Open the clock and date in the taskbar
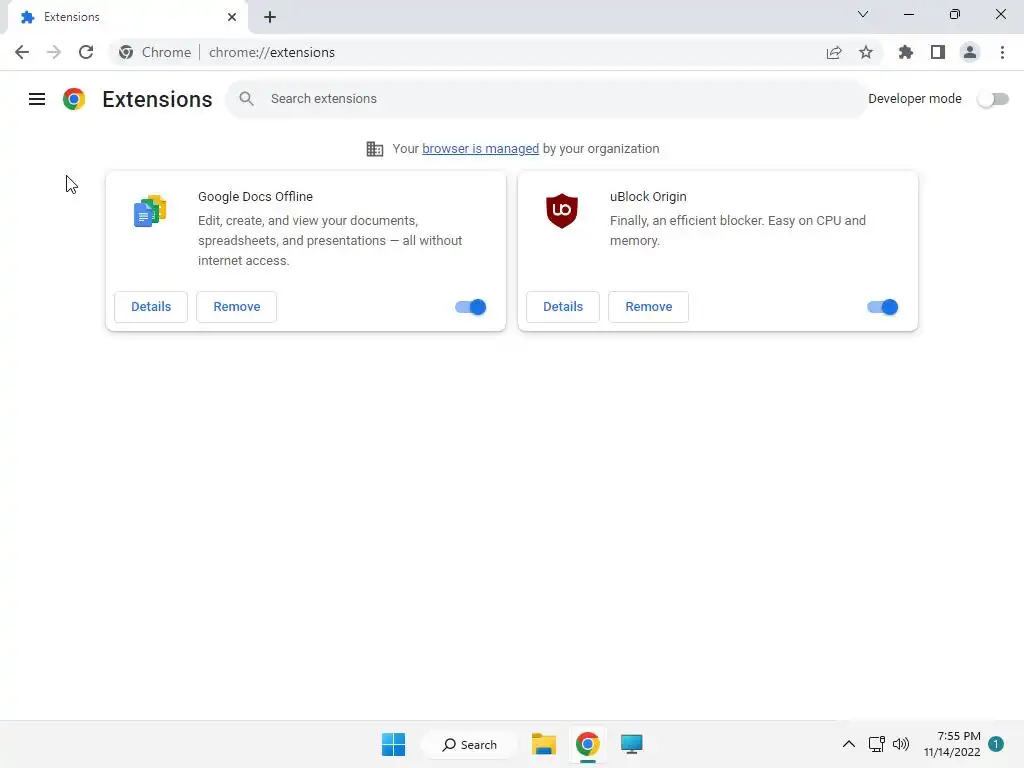Viewport: 1024px width, 768px height. (x=952, y=744)
